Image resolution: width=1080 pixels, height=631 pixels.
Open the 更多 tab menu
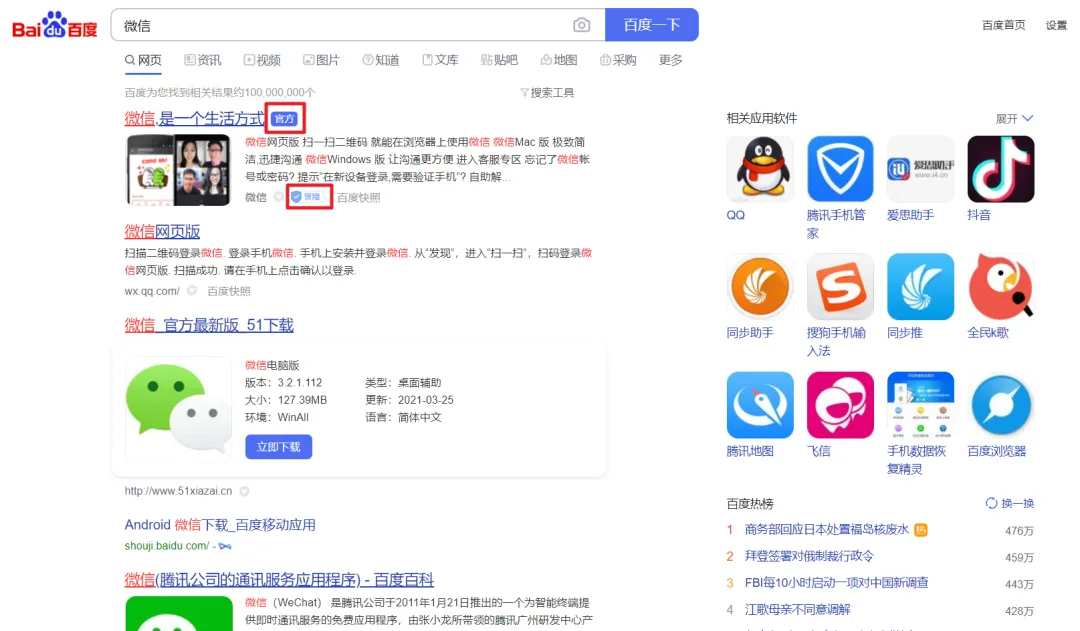tap(670, 60)
